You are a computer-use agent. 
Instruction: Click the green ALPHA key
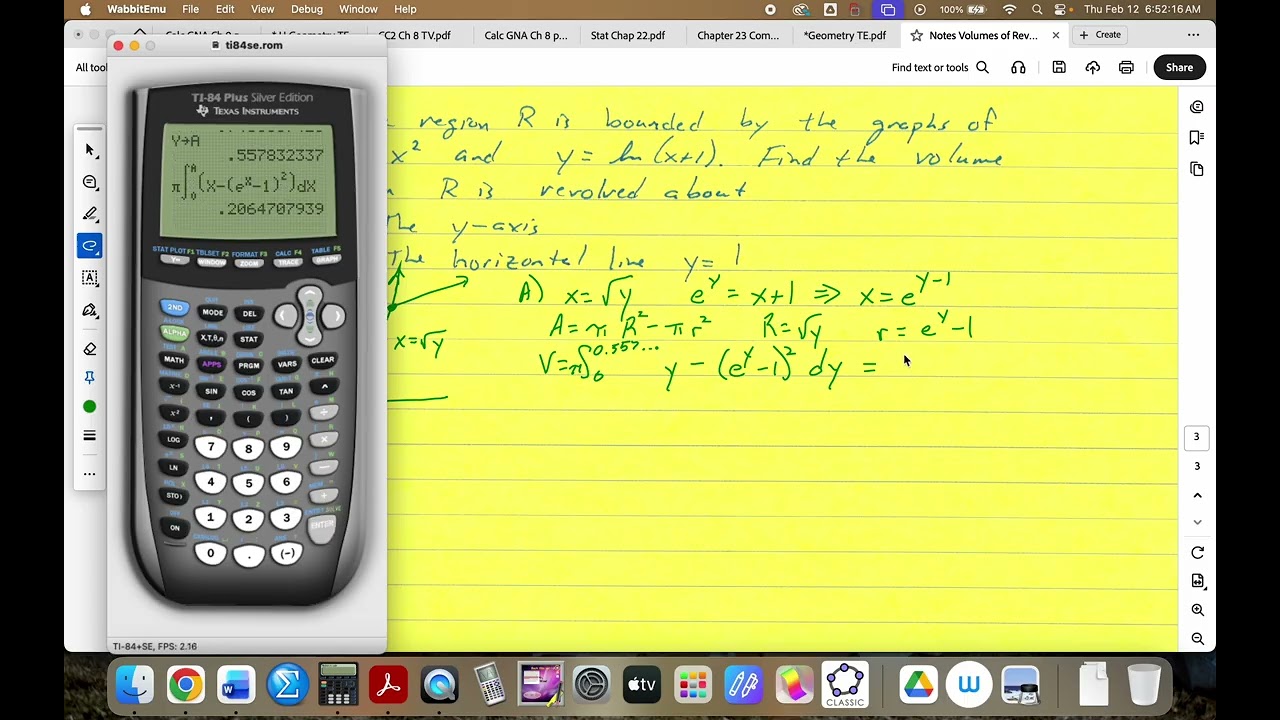175,332
